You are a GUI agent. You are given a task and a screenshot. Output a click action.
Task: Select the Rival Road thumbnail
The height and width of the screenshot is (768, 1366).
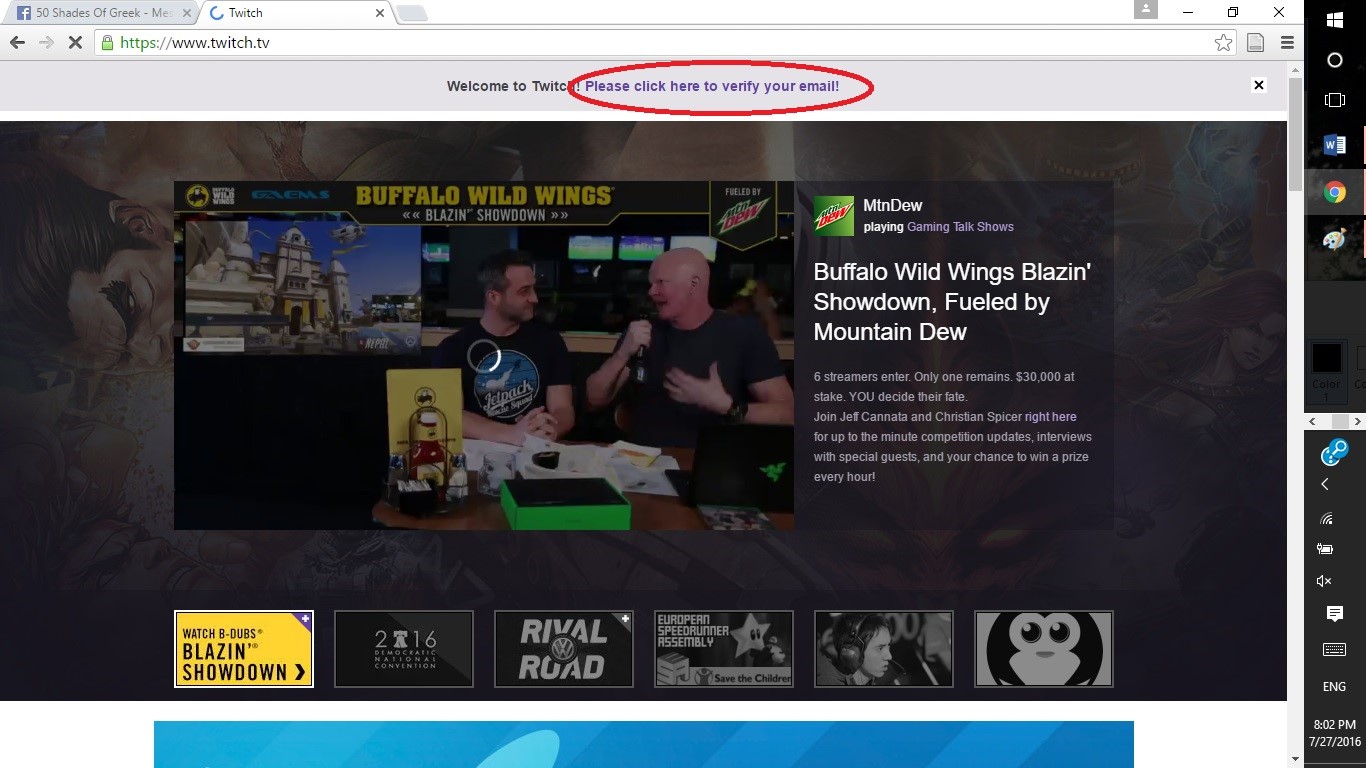click(564, 649)
